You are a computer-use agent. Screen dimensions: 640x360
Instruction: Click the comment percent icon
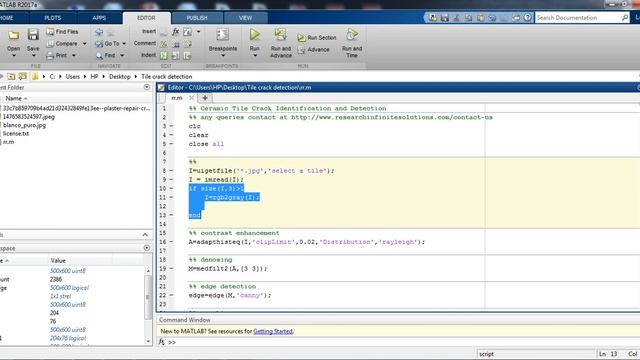pyautogui.click(x=164, y=44)
